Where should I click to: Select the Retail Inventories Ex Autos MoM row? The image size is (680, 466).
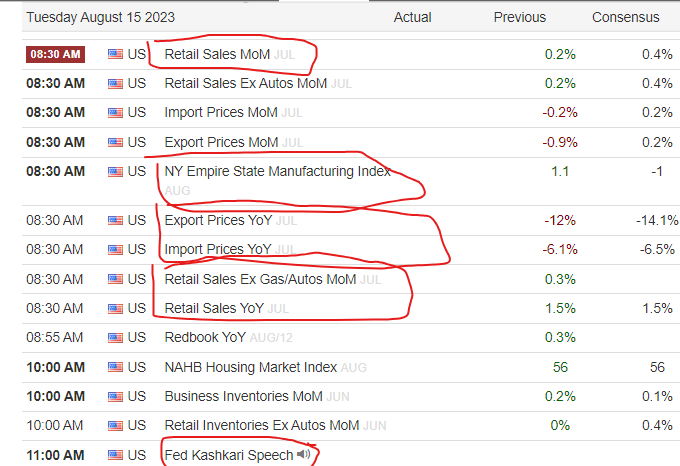tap(351, 426)
